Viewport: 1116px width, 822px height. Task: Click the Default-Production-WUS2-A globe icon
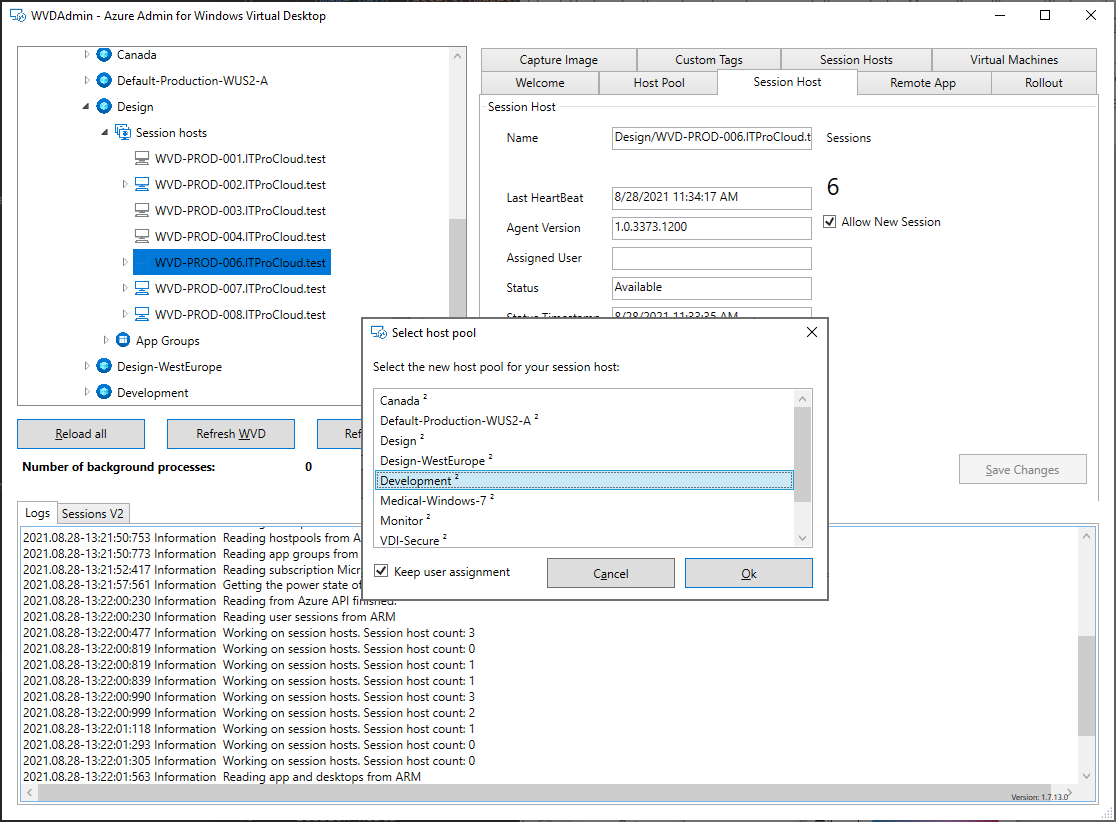coord(104,80)
